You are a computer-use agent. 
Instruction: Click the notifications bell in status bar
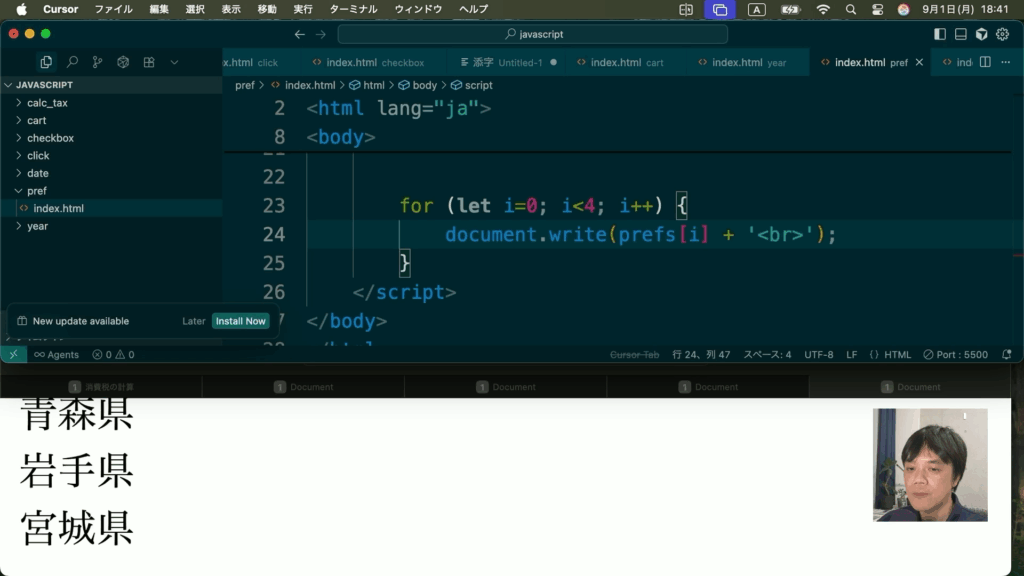point(1006,354)
